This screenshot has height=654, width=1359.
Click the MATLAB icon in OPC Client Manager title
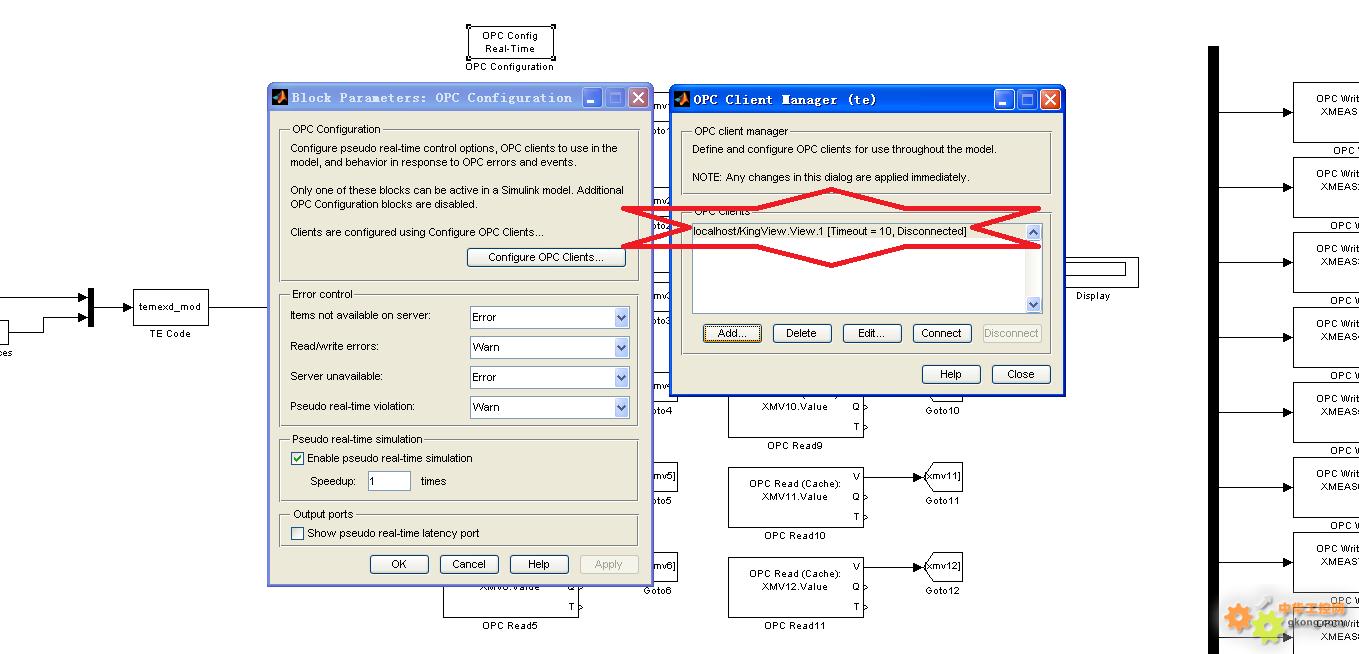pyautogui.click(x=682, y=99)
